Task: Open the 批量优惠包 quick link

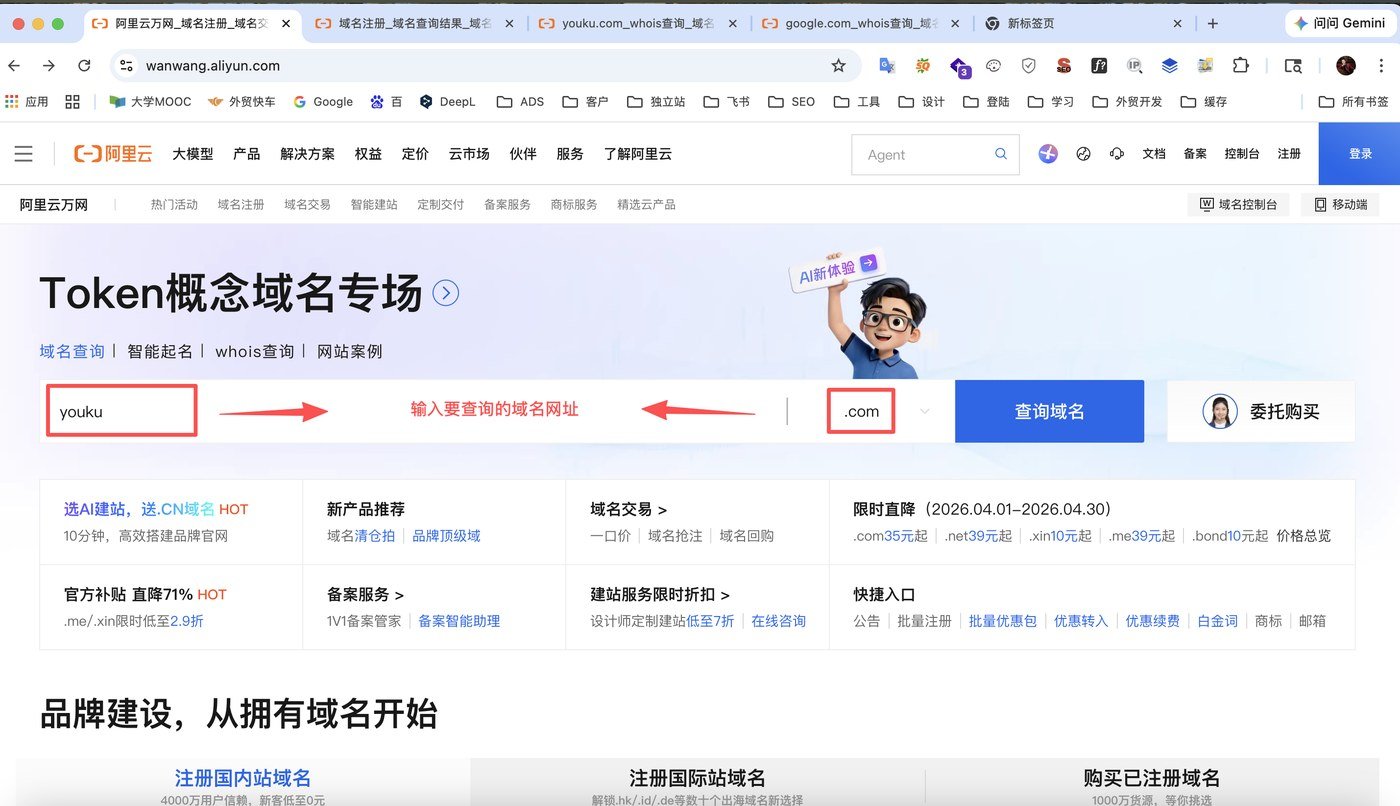Action: click(1003, 621)
